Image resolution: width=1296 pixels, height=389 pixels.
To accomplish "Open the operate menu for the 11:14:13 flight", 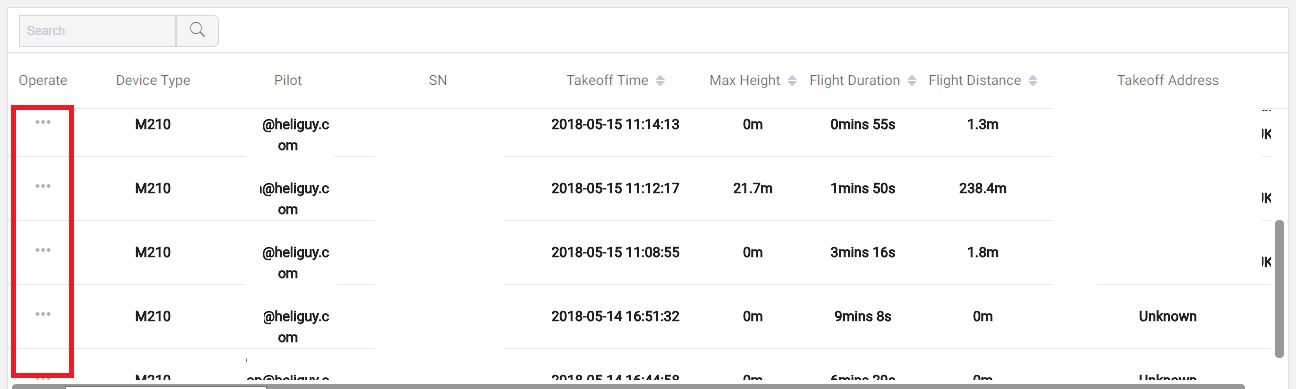I will coord(43,122).
